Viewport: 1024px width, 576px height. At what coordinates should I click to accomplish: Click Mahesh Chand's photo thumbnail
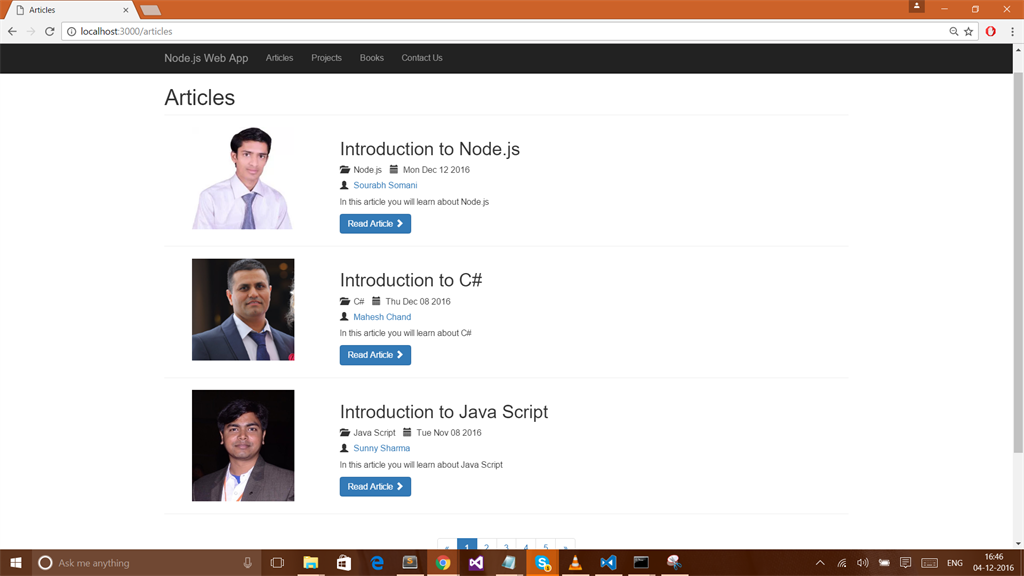(243, 310)
